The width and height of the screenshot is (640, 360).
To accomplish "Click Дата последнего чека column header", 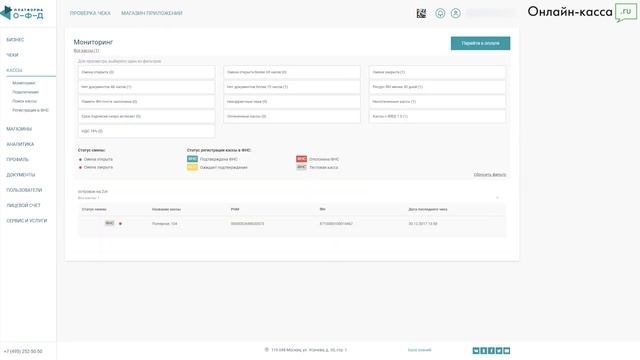I will (428, 209).
